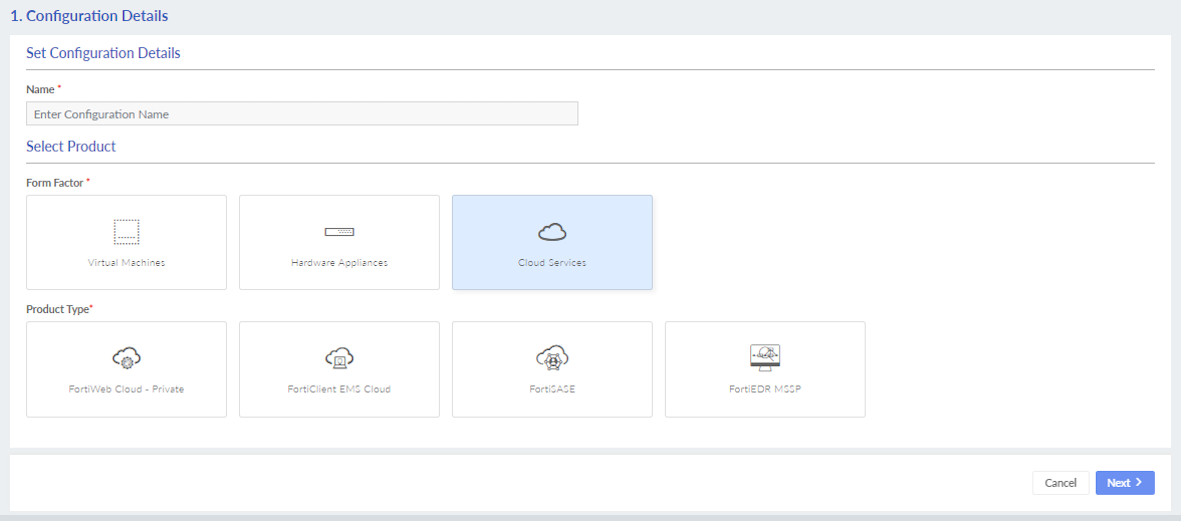Proceed with the Next button
The width and height of the screenshot is (1181, 521).
[x=1125, y=483]
